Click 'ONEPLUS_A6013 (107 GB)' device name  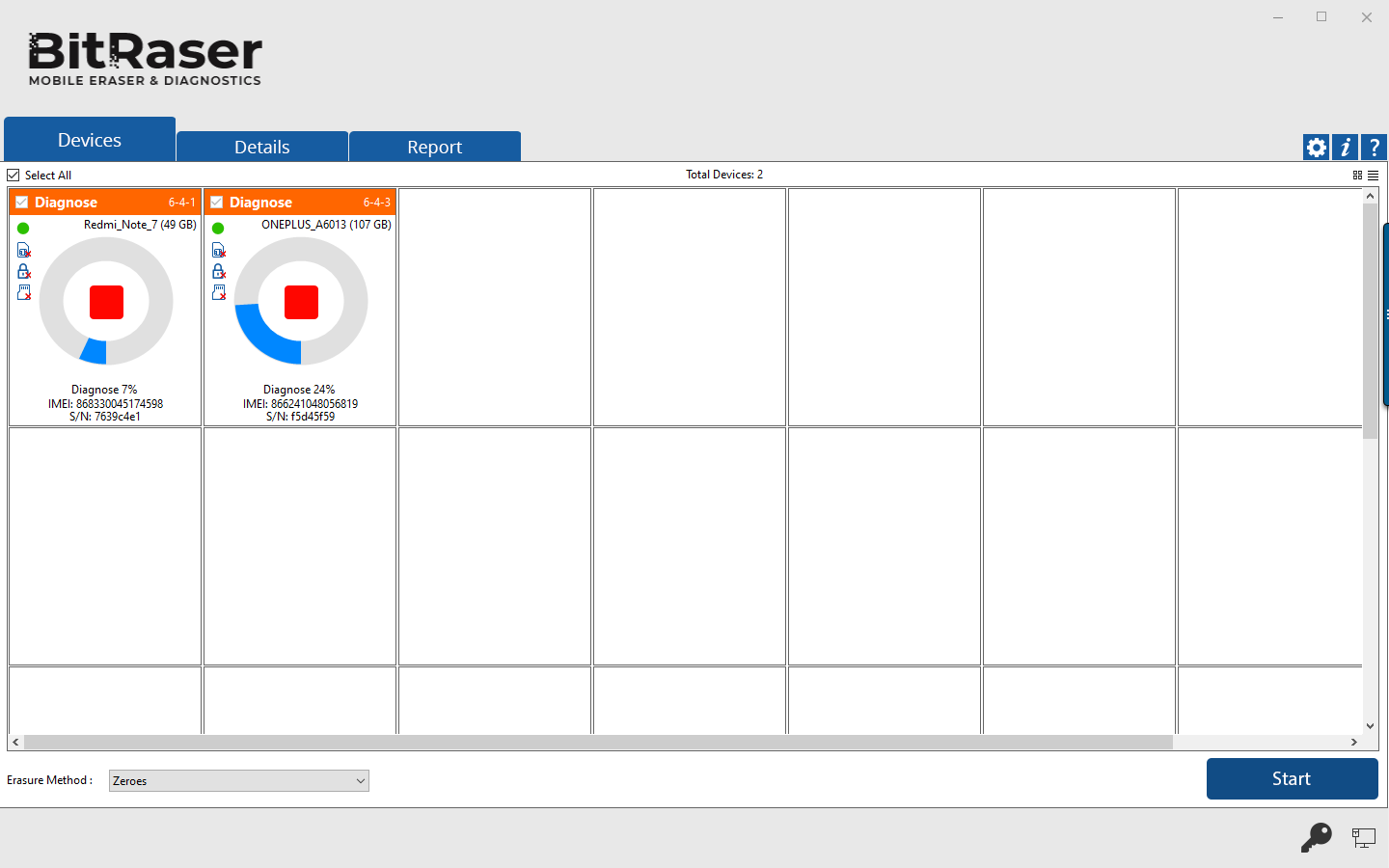click(x=326, y=225)
